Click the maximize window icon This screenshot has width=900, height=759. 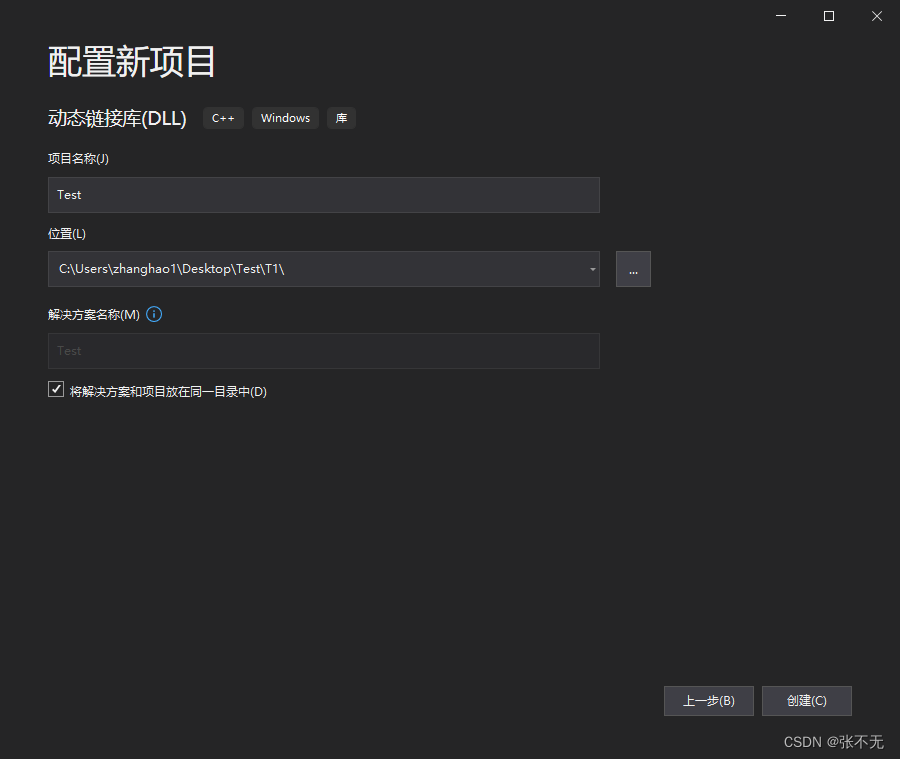(828, 16)
